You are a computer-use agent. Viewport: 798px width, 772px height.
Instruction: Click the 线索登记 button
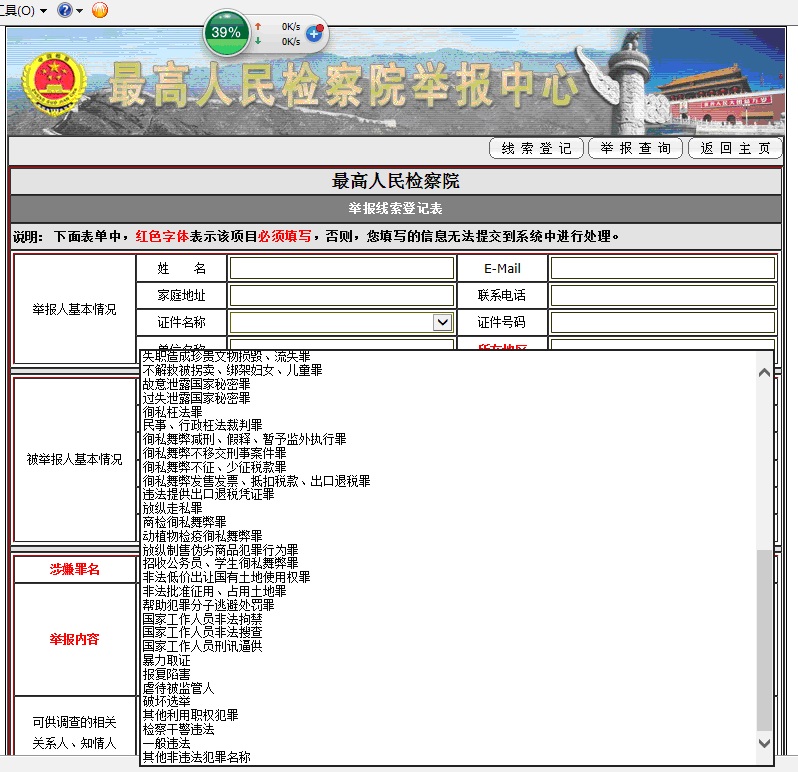[x=536, y=148]
